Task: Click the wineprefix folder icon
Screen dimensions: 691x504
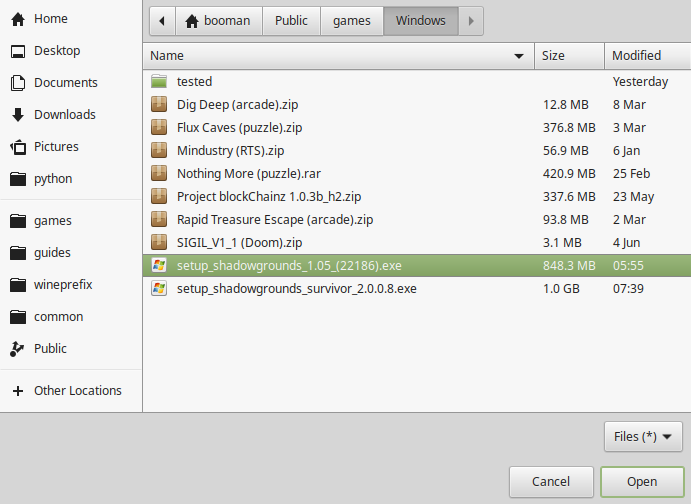Action: tap(18, 285)
